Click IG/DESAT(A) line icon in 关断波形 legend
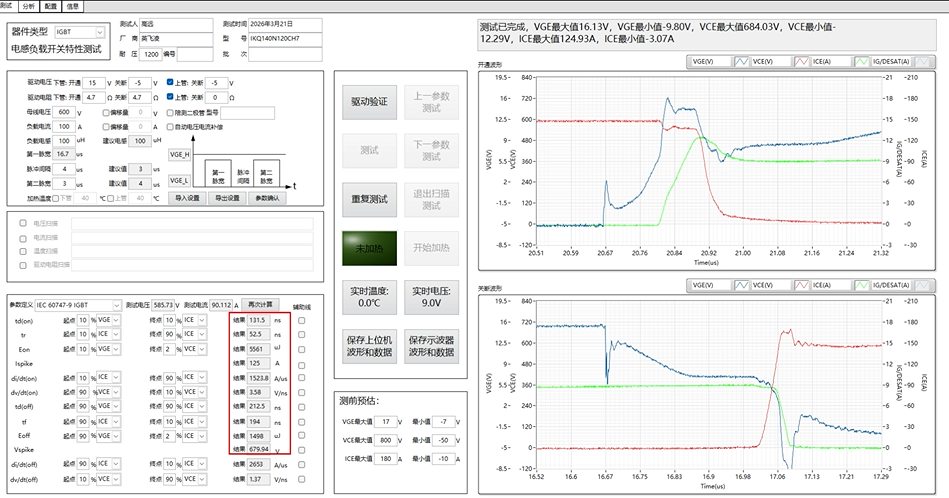 (921, 285)
